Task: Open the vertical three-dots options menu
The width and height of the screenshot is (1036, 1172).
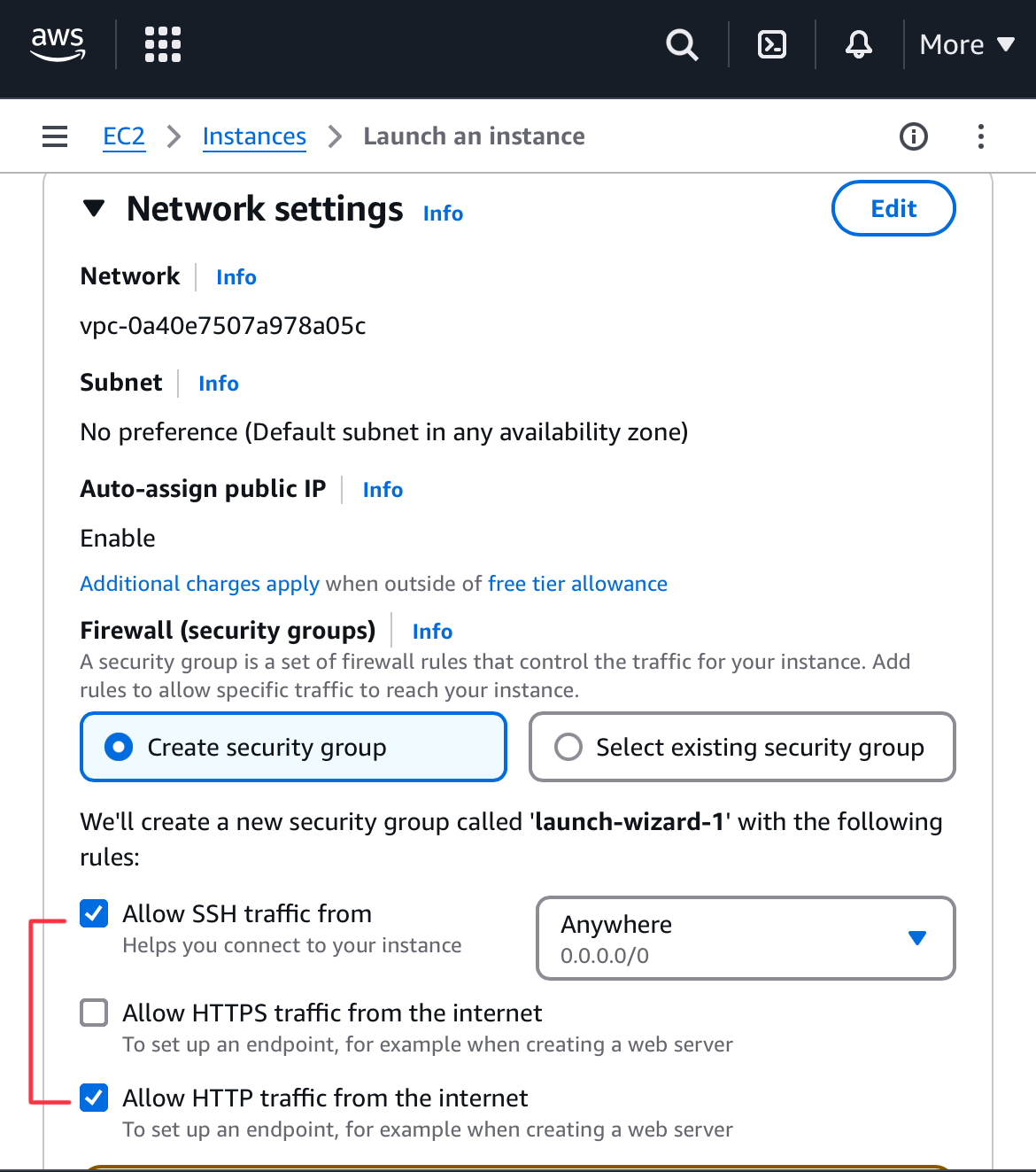Action: [980, 136]
